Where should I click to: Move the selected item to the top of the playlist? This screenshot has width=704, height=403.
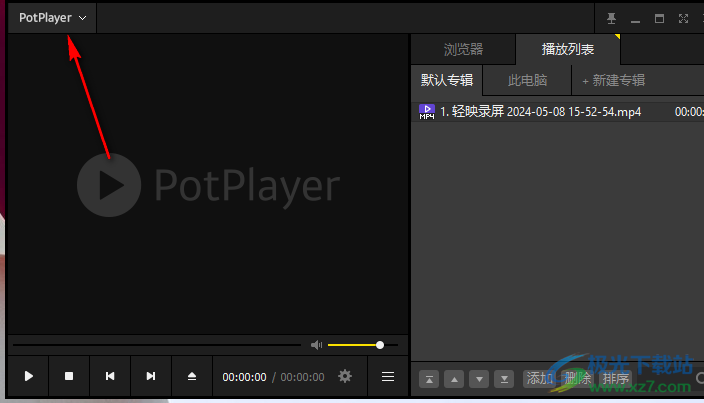429,380
